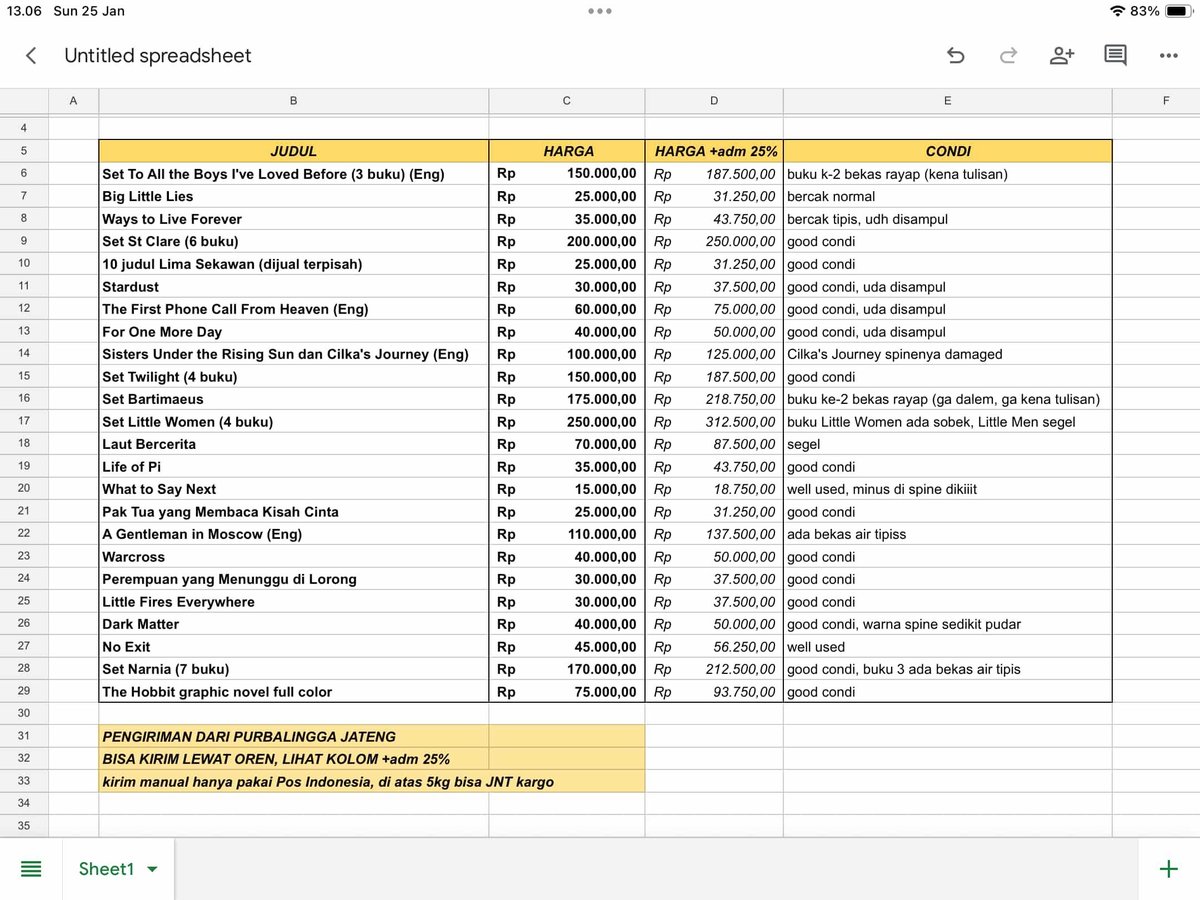Select the segel condition cell
Screen dimensions: 1200x900
947,444
